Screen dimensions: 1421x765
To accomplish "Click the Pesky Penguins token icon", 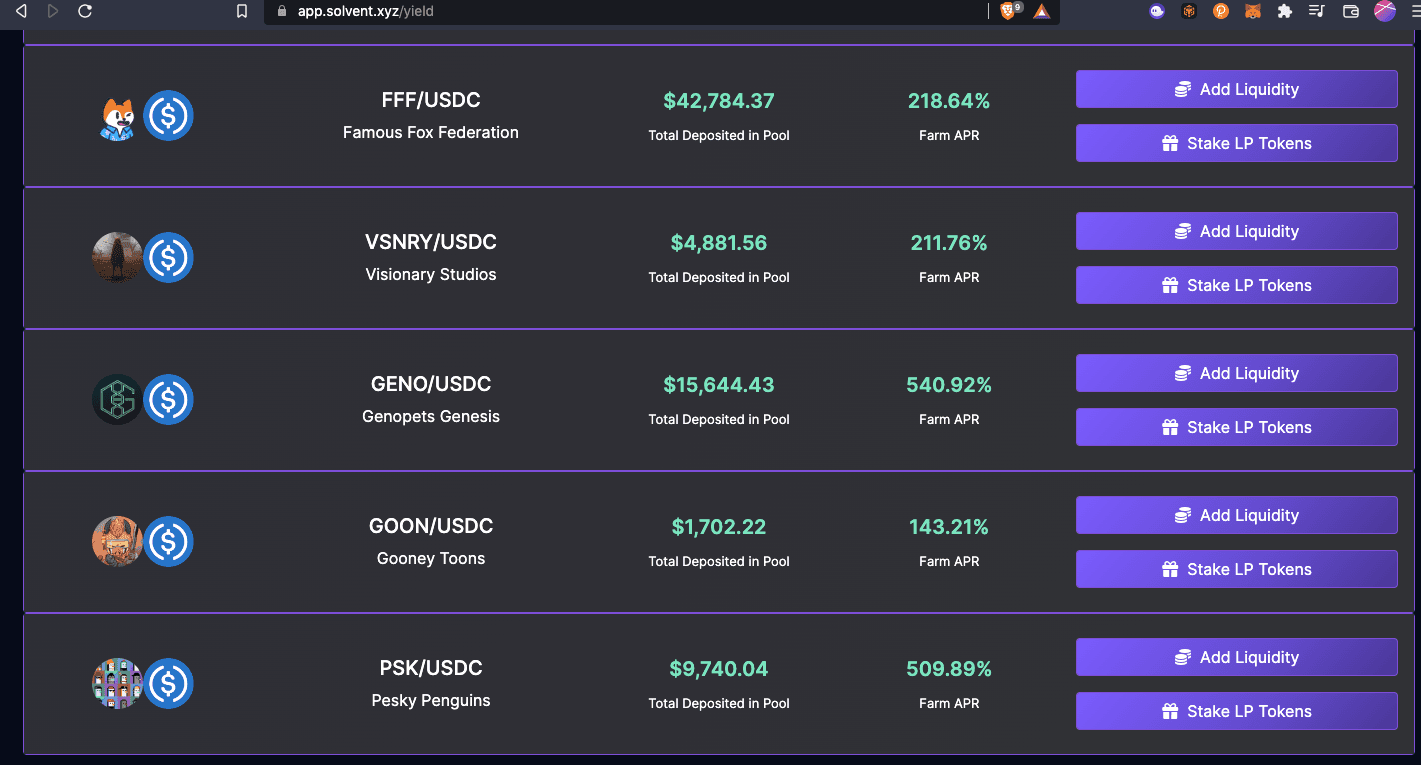I will coord(116,684).
